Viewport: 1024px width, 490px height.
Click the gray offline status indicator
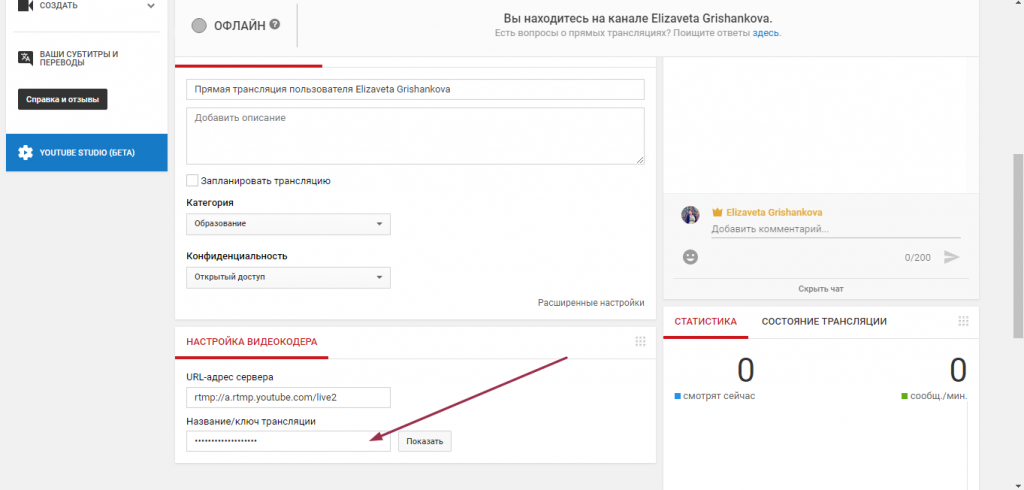coord(199,25)
